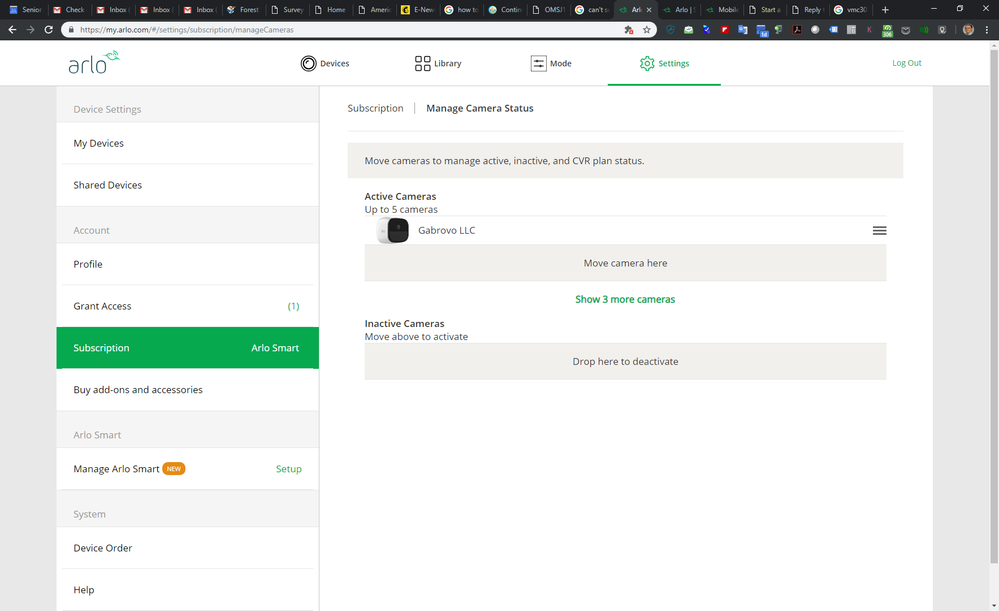This screenshot has height=611, width=999.
Task: Click the red Adobe Acrobat extension icon
Action: 797,29
